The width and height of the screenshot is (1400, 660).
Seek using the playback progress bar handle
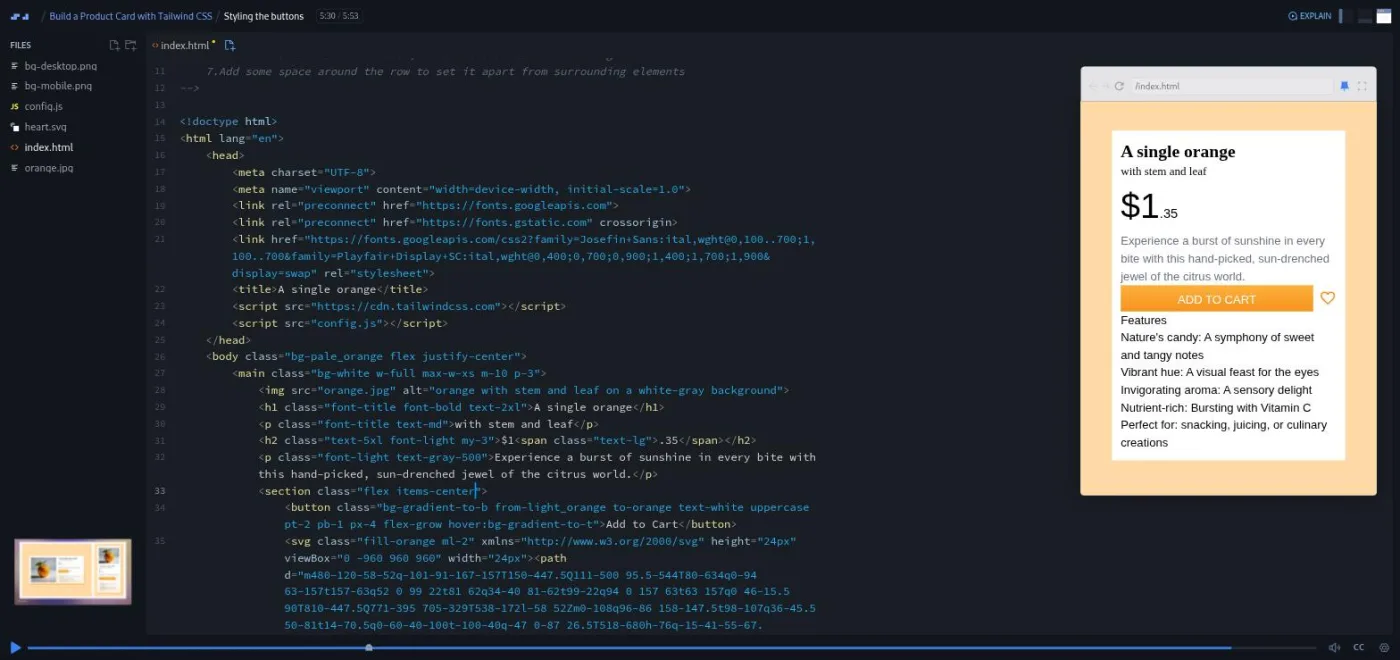369,648
